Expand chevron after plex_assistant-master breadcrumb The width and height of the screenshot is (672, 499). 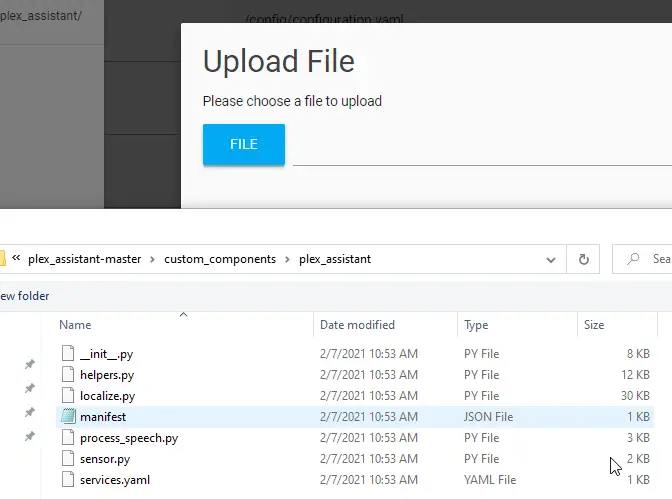[152, 260]
